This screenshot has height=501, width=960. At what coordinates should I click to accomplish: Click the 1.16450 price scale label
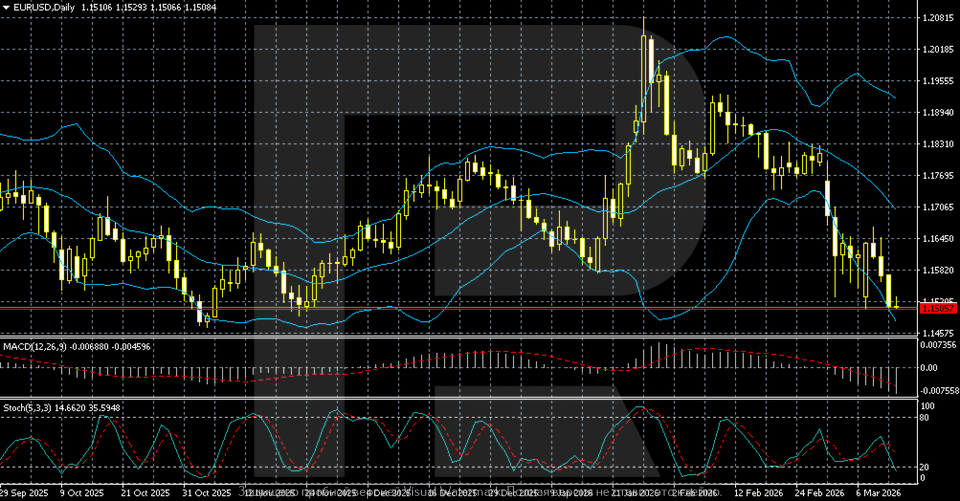(938, 239)
